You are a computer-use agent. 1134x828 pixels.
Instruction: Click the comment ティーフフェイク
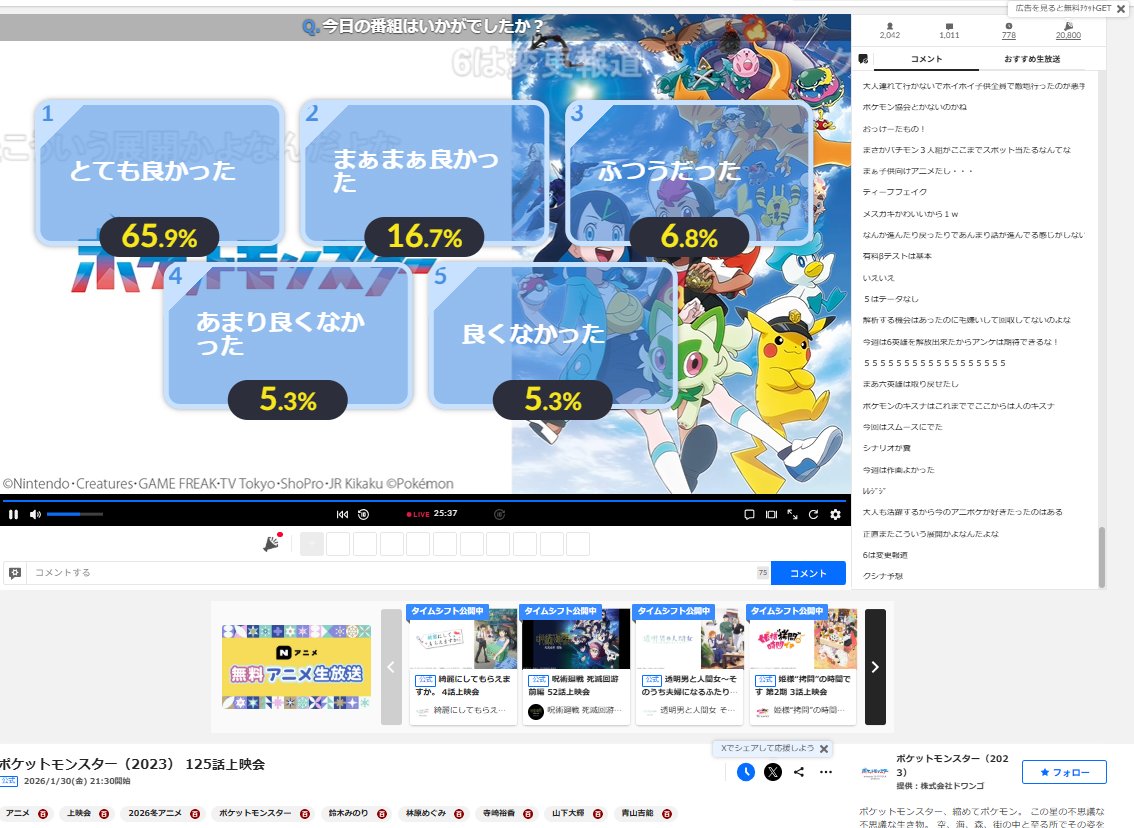(895, 192)
